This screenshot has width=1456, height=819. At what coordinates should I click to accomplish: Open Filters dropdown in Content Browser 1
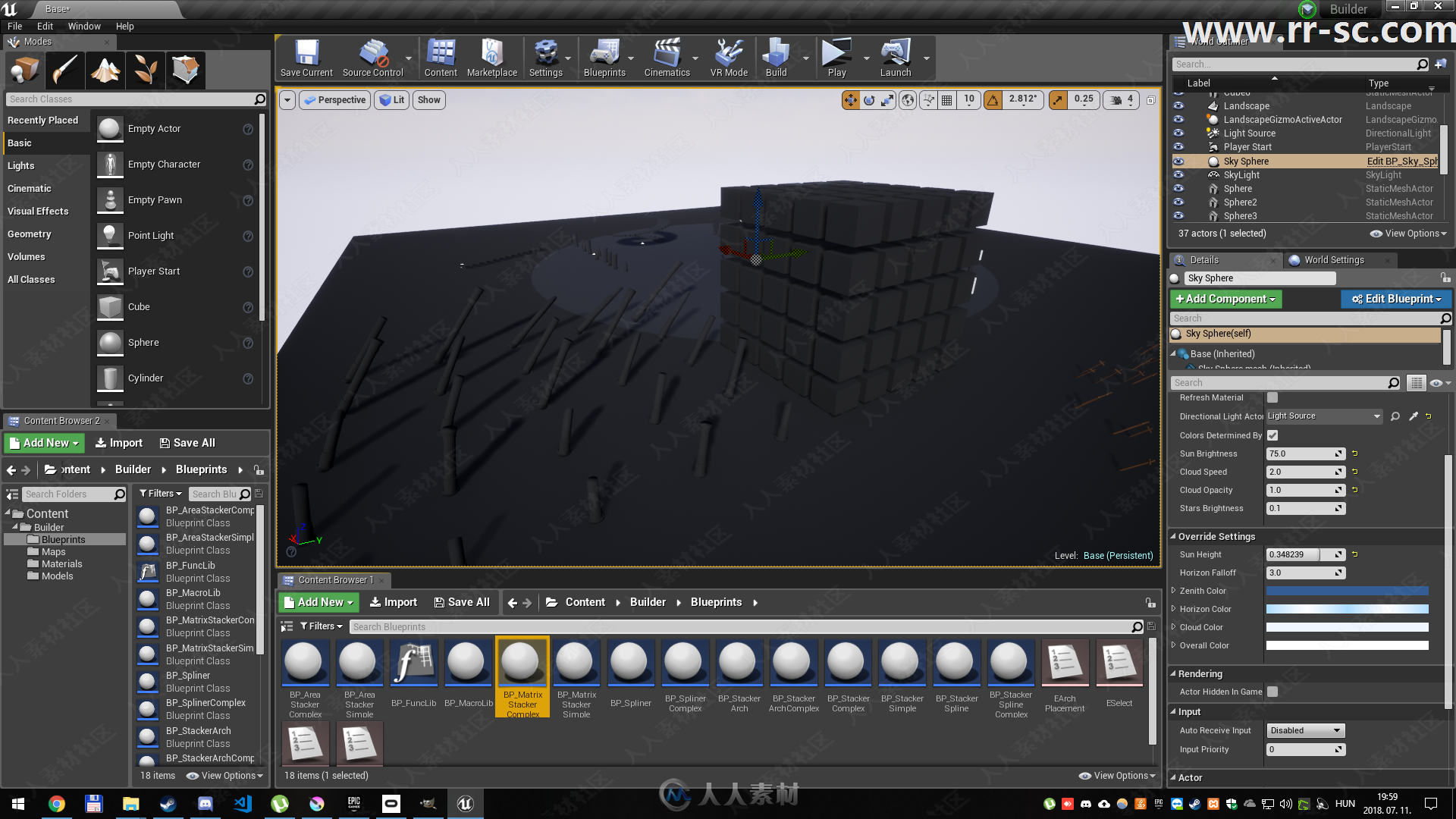tap(322, 626)
